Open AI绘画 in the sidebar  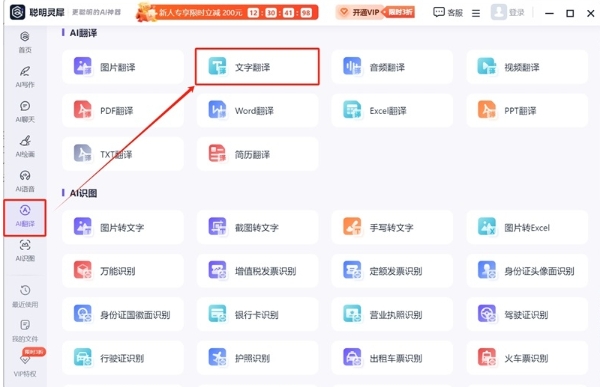click(x=25, y=147)
